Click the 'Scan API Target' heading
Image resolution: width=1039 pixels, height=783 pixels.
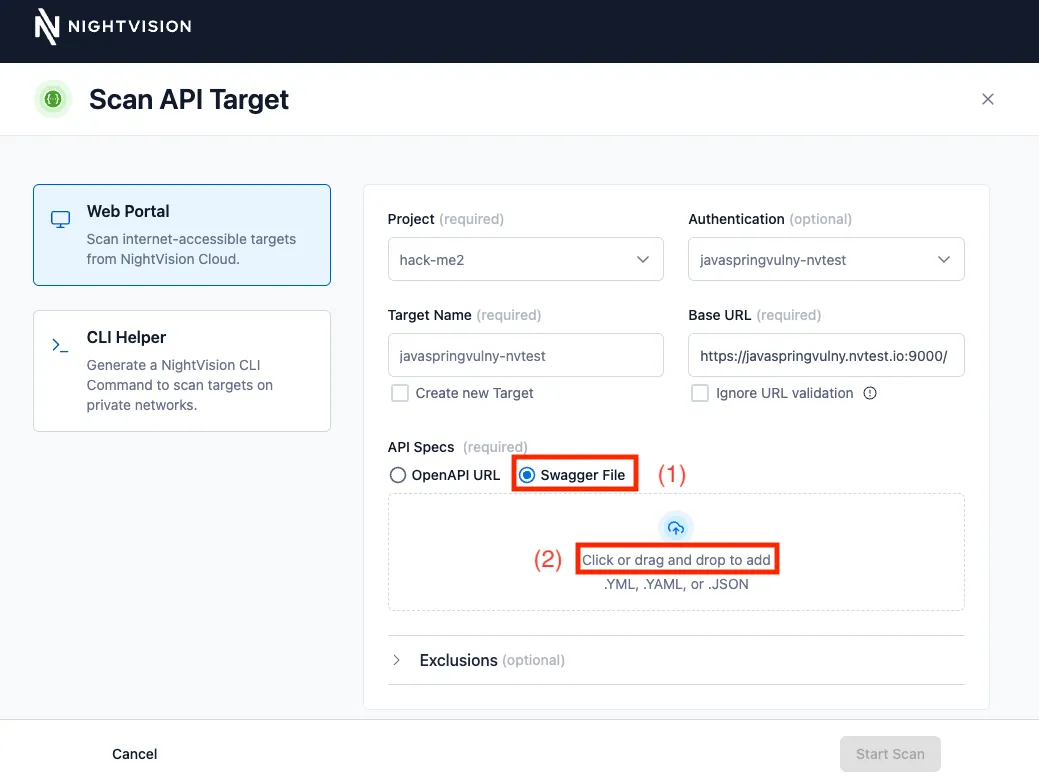click(189, 100)
